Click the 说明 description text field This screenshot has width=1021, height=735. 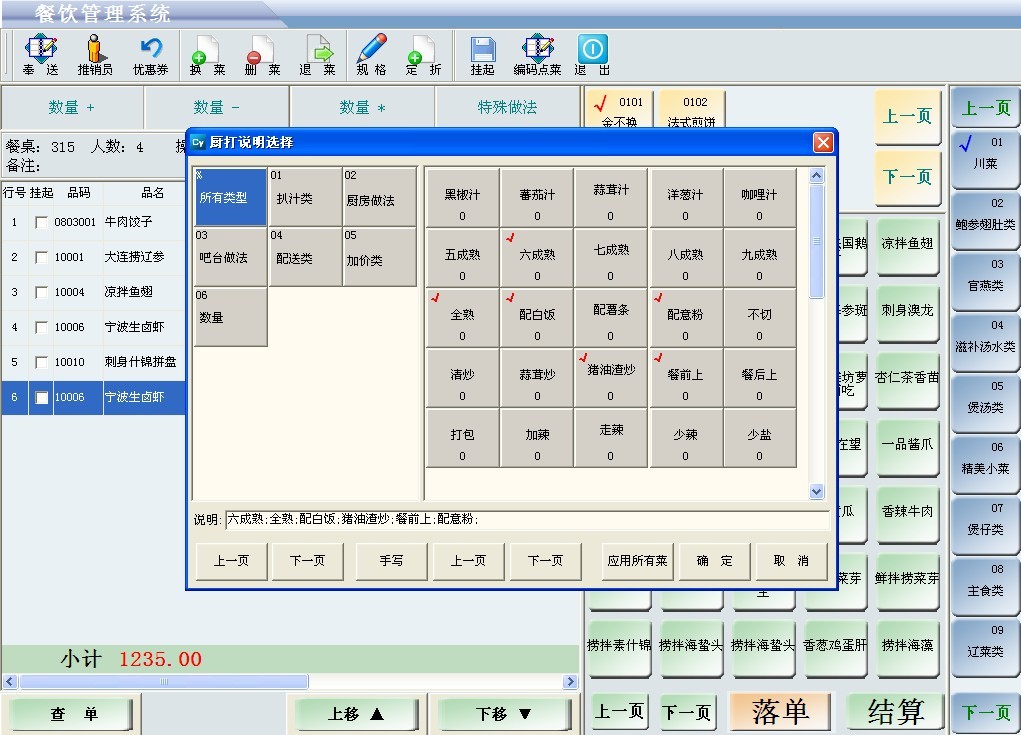(527, 520)
